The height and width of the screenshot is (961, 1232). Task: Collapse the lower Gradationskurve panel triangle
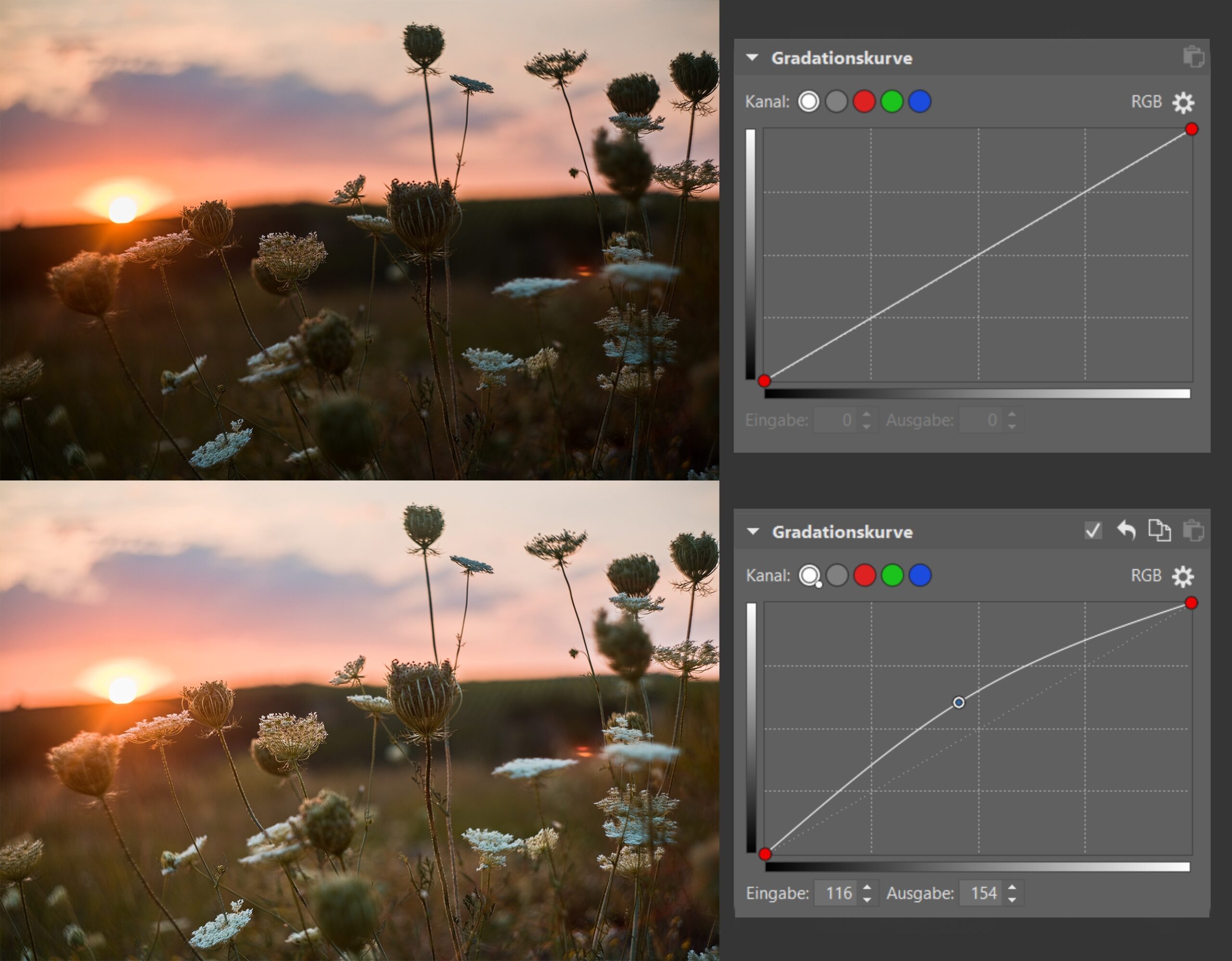[753, 532]
